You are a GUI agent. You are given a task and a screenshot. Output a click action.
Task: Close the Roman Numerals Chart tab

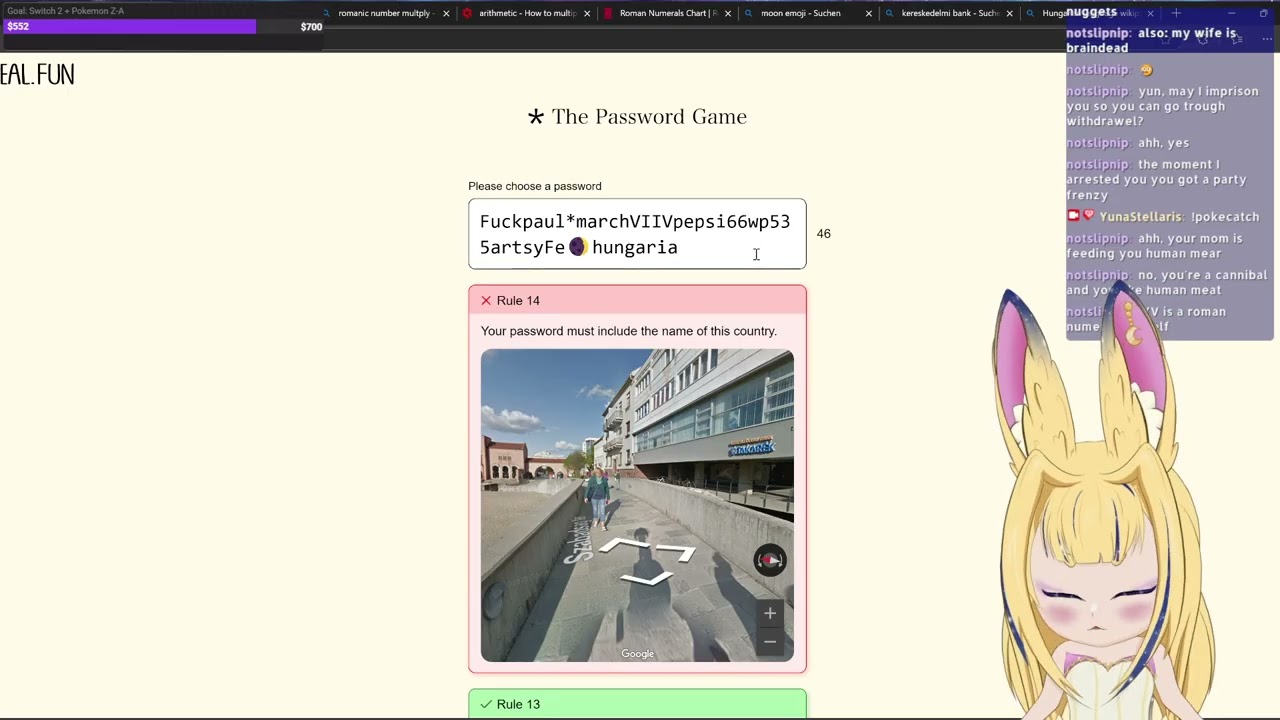tap(728, 13)
